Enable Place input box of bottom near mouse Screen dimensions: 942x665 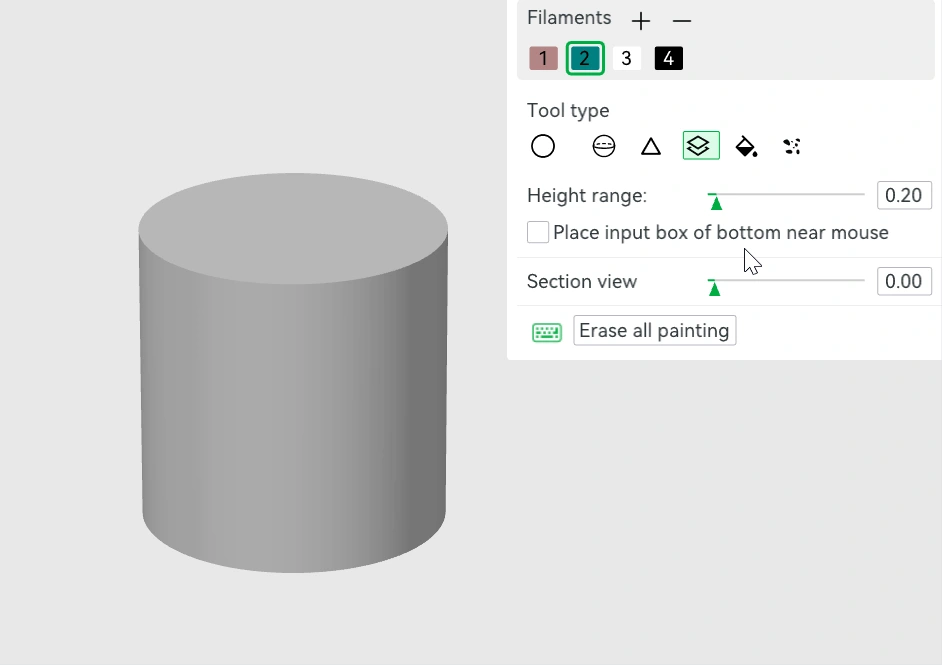pyautogui.click(x=538, y=232)
